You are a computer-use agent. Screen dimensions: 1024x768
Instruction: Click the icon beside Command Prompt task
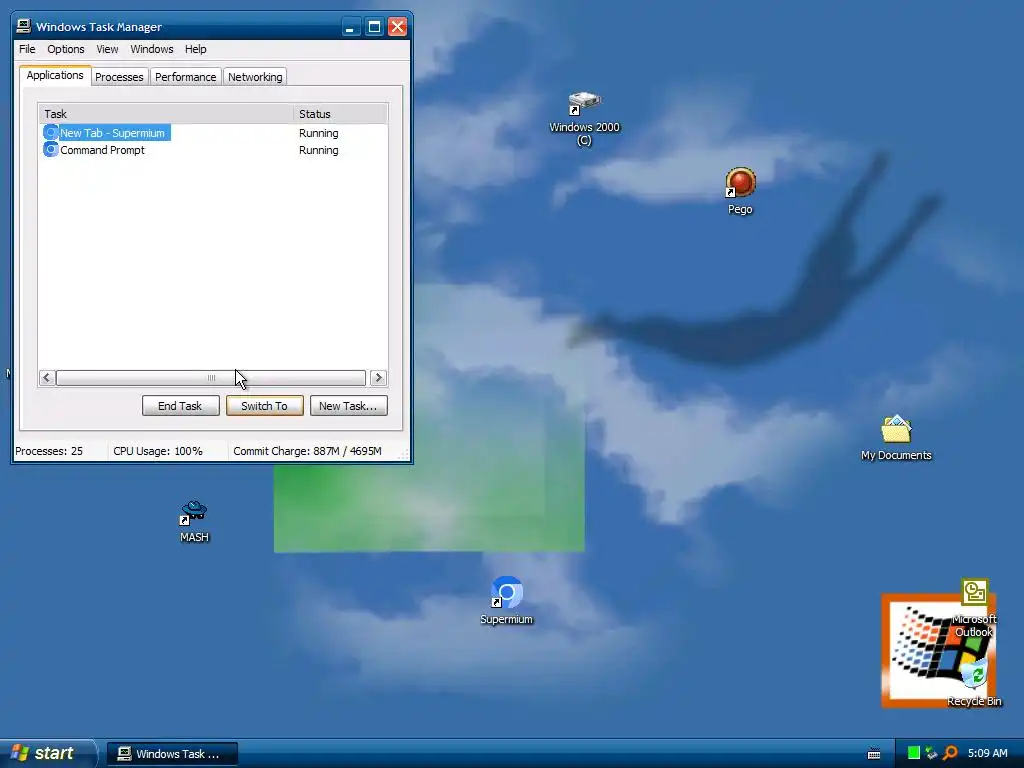tap(50, 150)
